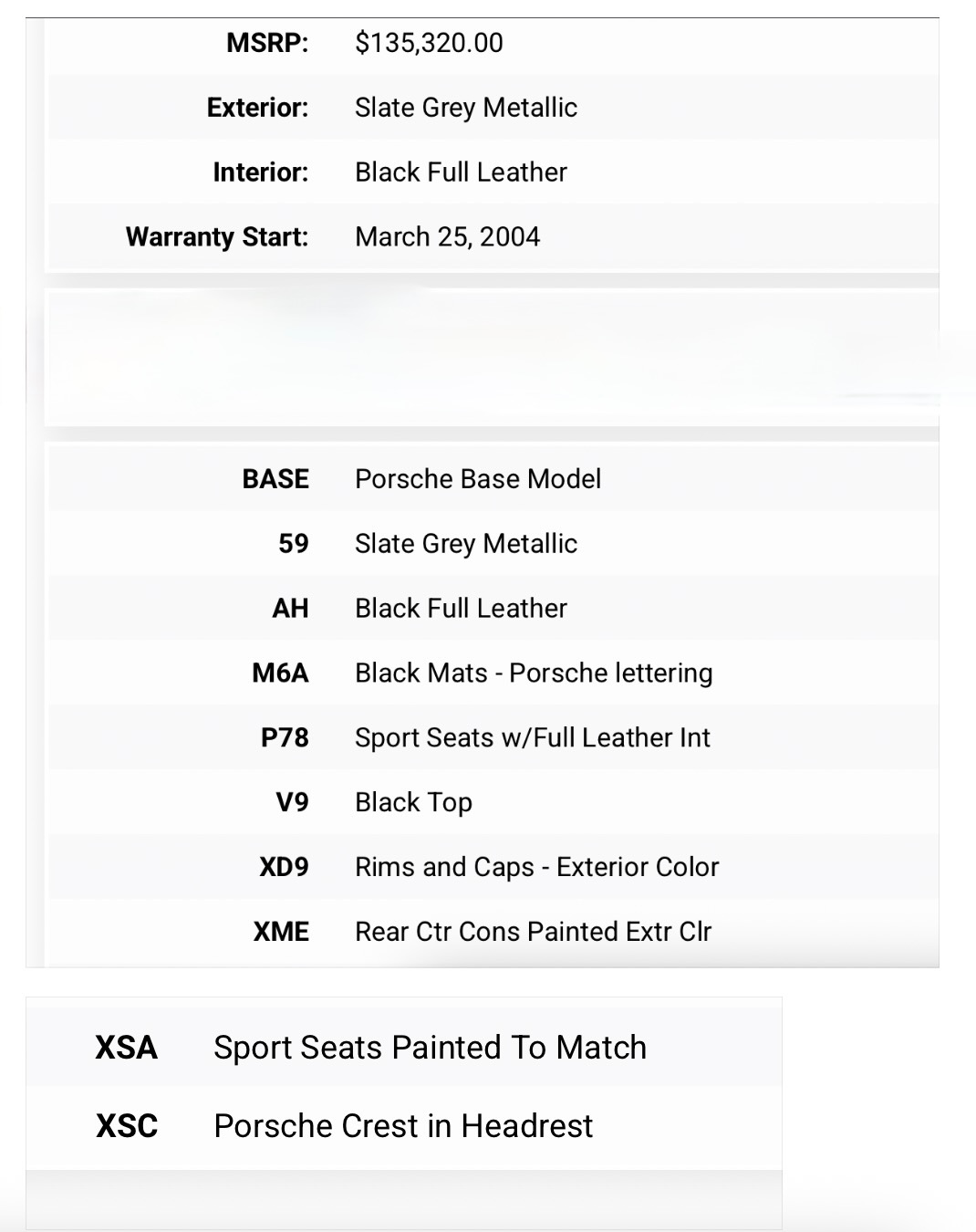Select Rims and Caps - Exterior Color

point(536,868)
